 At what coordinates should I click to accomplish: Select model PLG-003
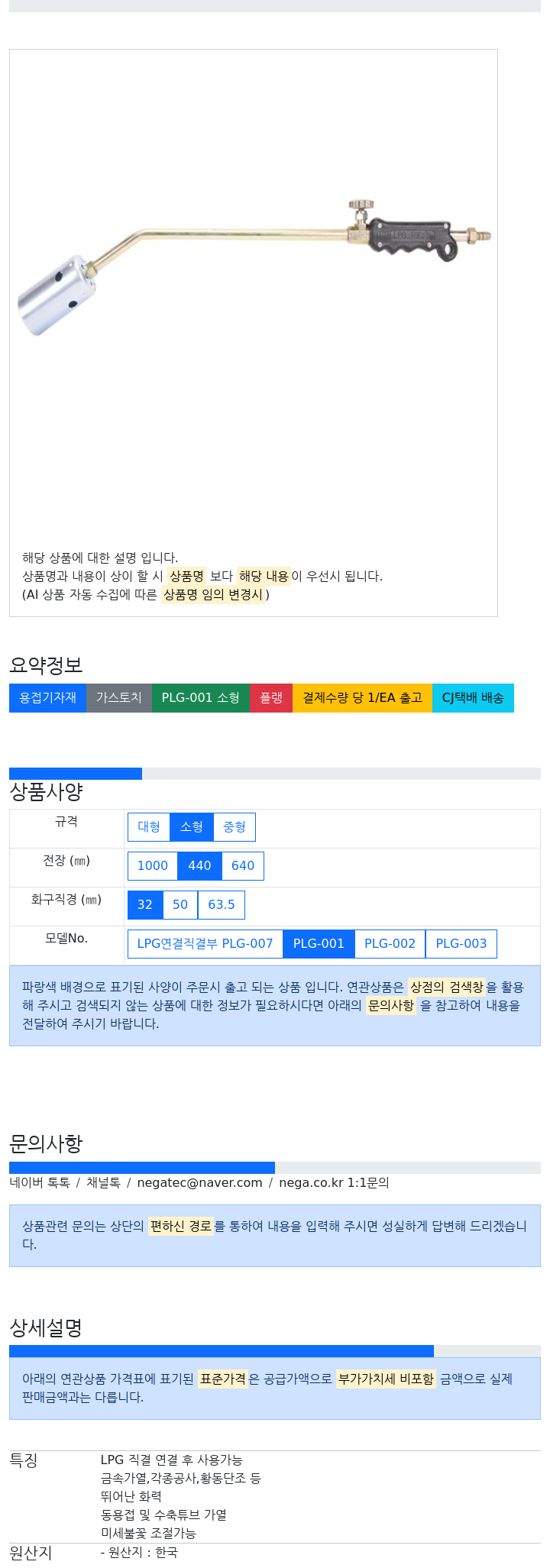[461, 944]
